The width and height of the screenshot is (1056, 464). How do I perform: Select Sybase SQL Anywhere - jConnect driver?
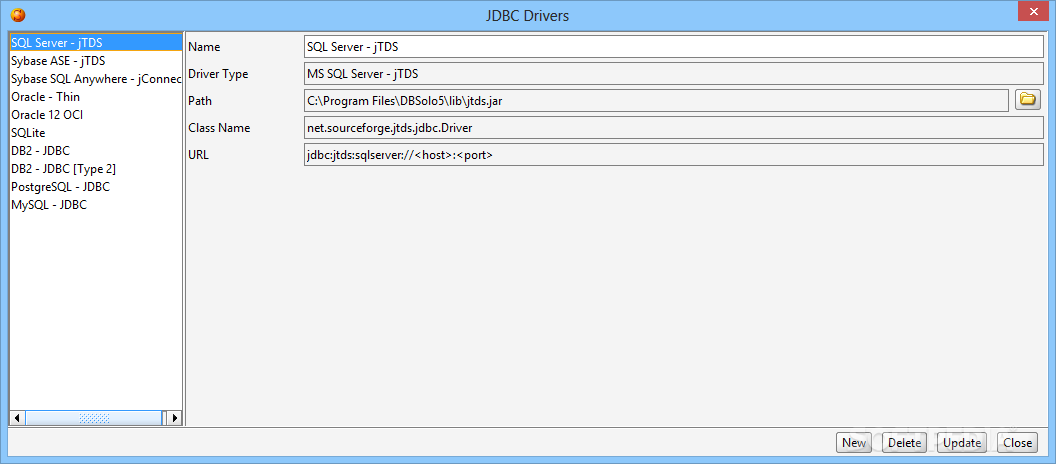[96, 79]
